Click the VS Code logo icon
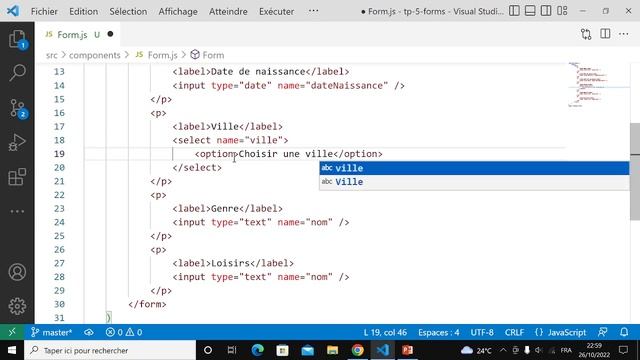The image size is (640, 360). coord(13,11)
